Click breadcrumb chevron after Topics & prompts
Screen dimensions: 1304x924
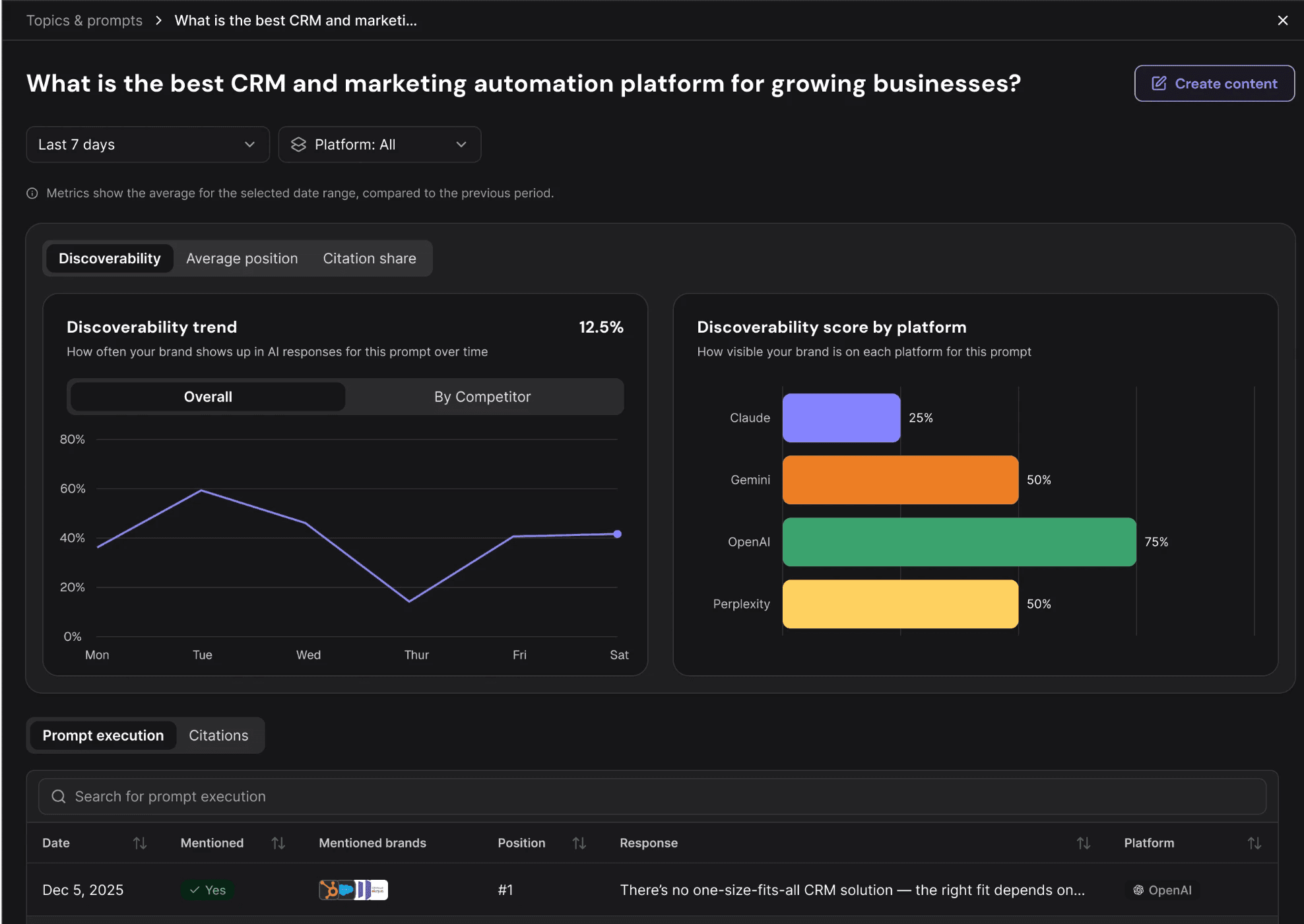tap(158, 20)
